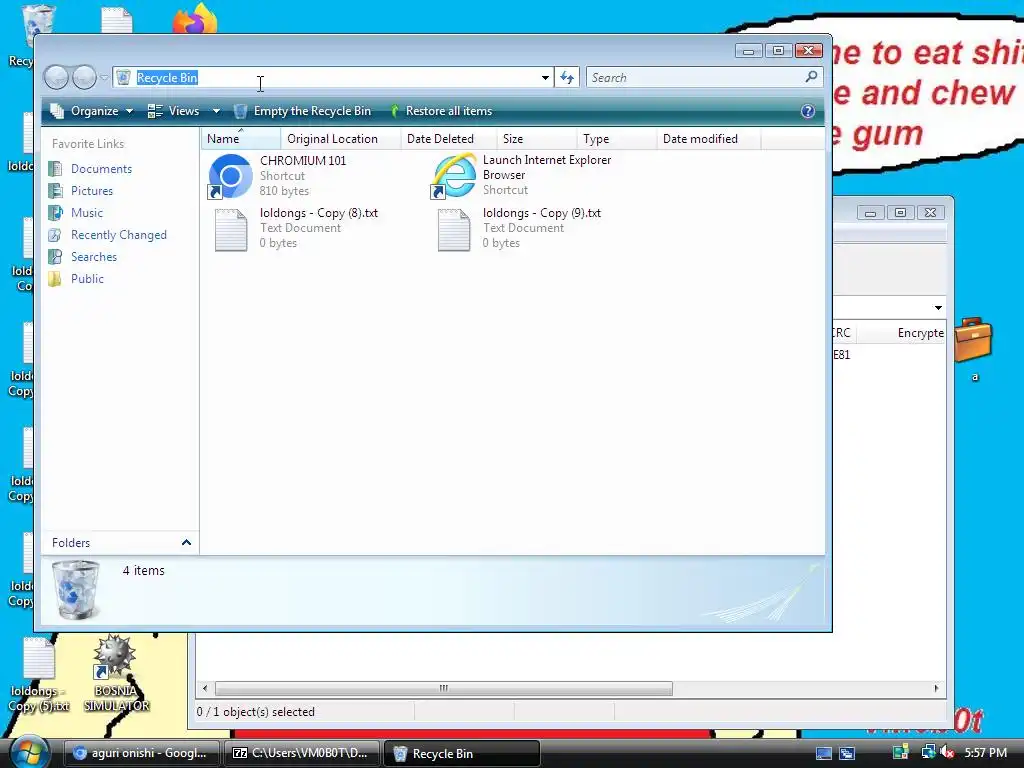Click the Forward navigation arrow
Image resolution: width=1024 pixels, height=768 pixels.
coord(84,78)
